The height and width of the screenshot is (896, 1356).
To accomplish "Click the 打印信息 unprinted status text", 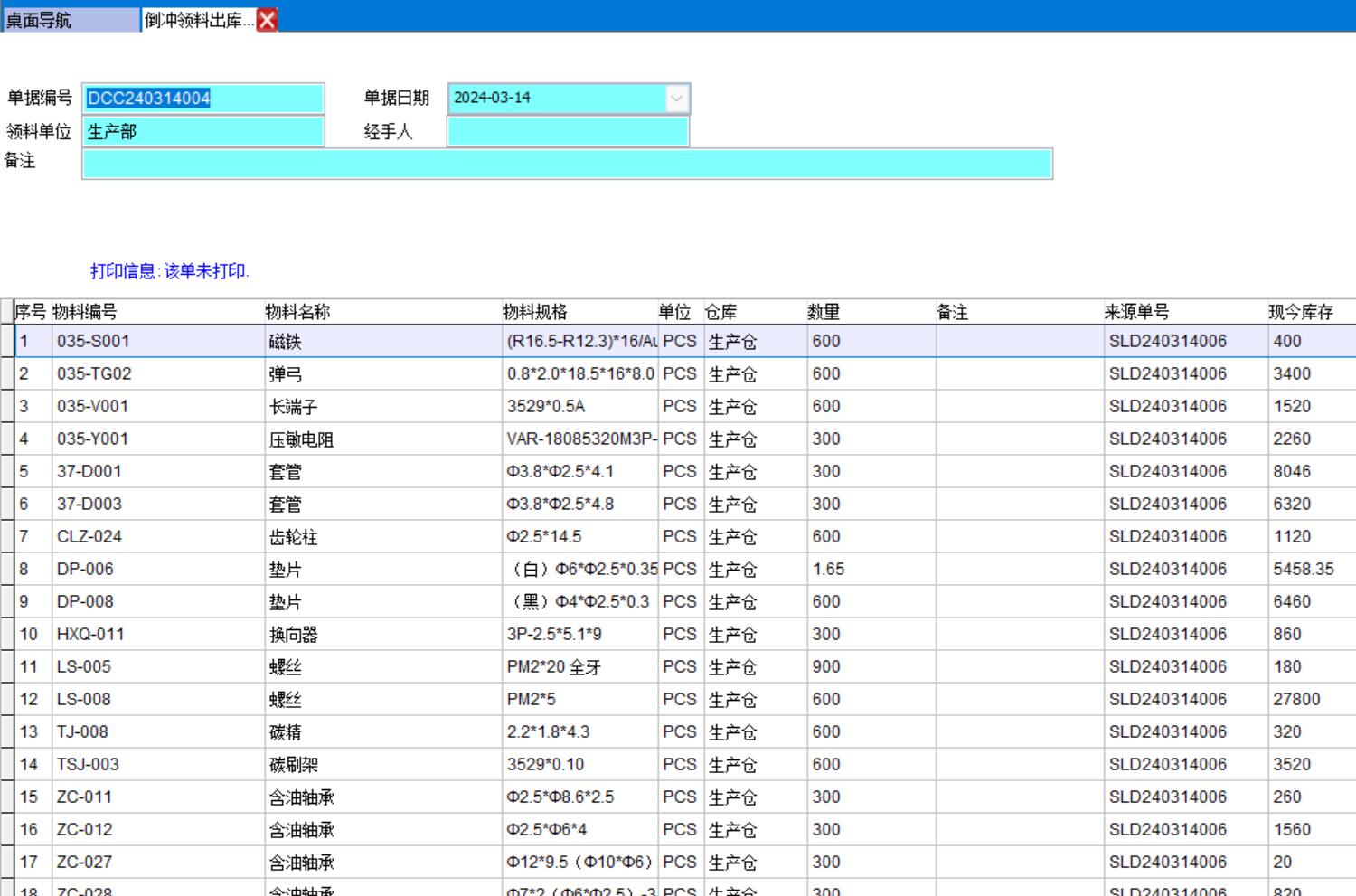I will (169, 271).
